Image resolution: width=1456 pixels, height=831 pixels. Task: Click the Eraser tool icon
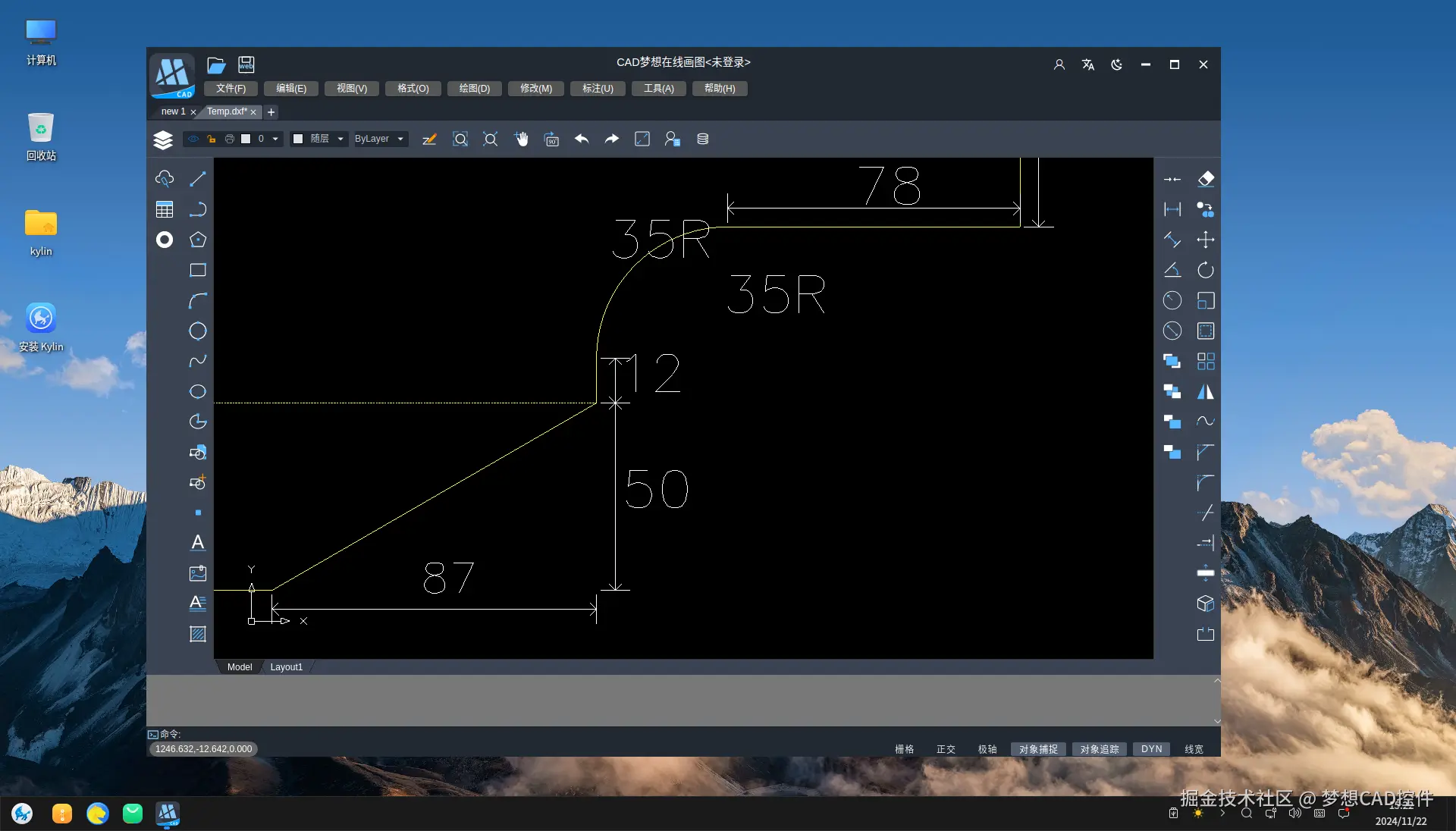coord(1206,179)
